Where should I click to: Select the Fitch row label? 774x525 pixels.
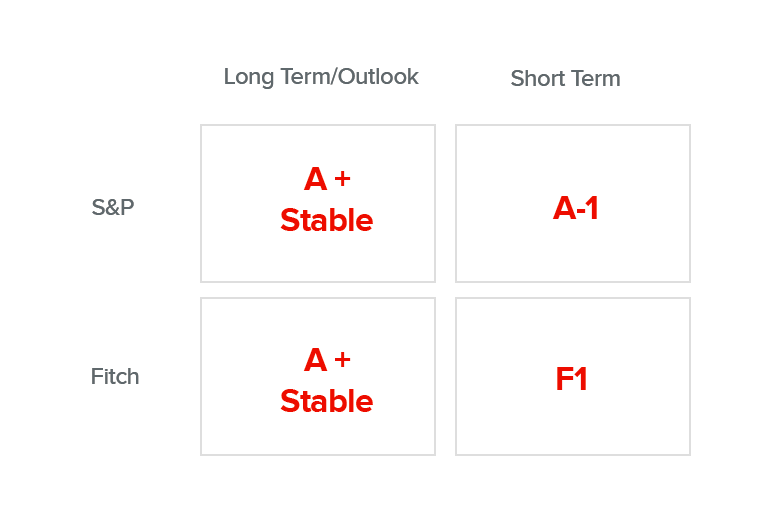(x=115, y=376)
